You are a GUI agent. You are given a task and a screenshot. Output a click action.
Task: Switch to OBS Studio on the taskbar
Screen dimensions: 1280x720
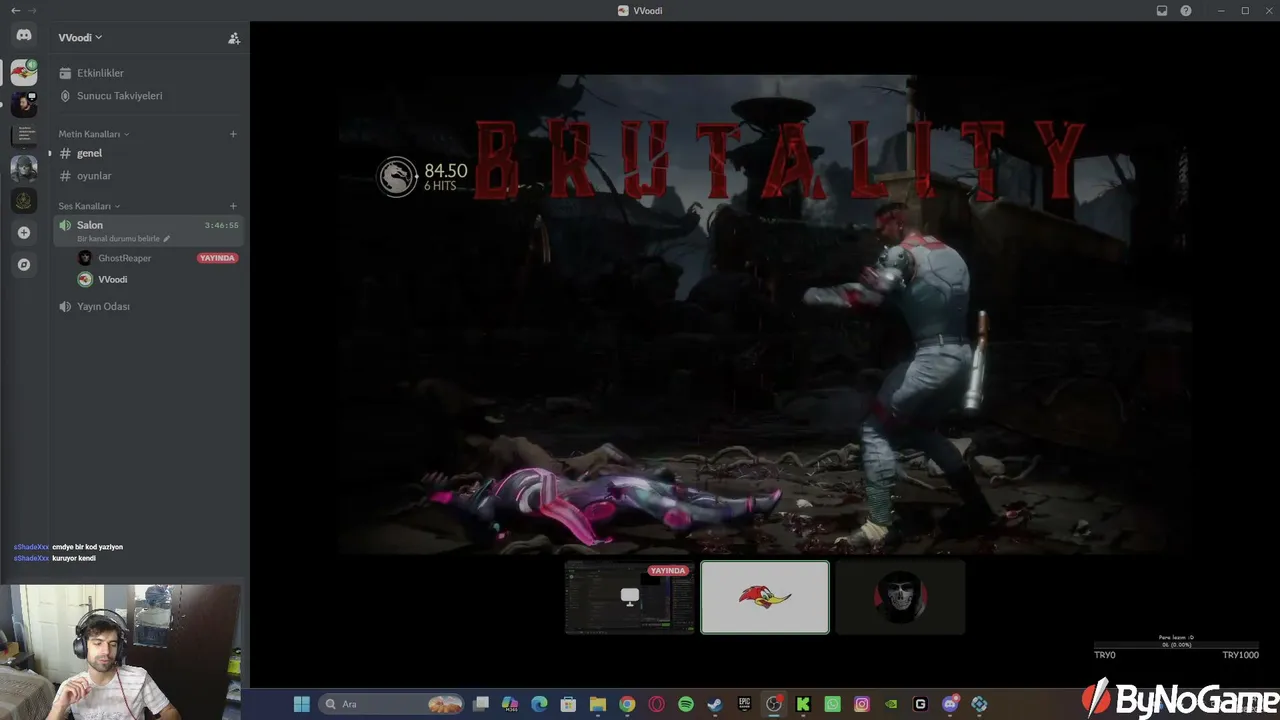[774, 704]
